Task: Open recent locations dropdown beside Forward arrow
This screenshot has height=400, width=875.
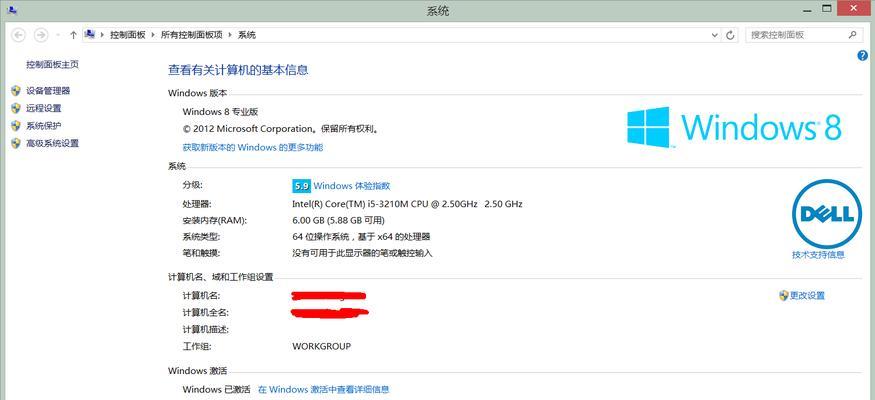Action: [x=58, y=35]
